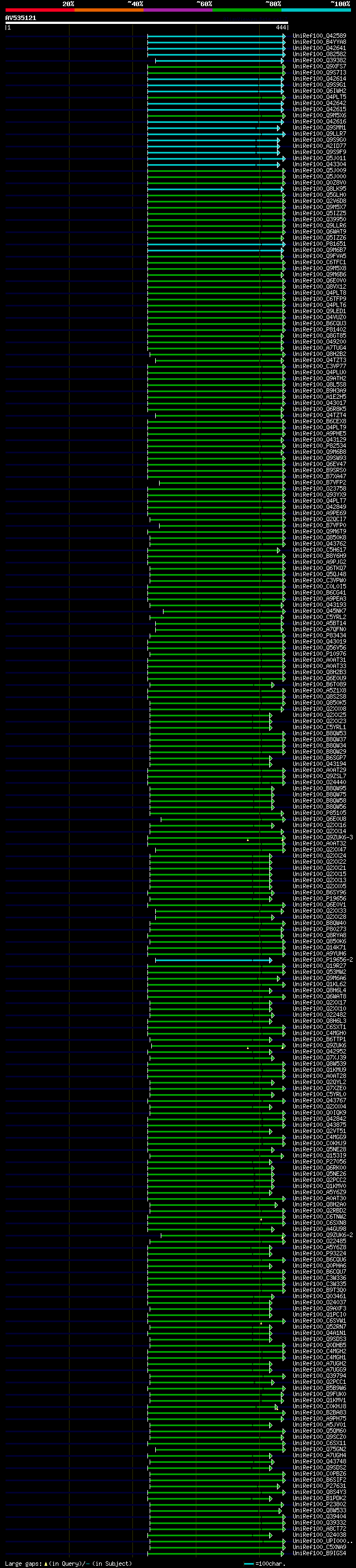Click the UniRef100_Q42642 hit
The width and height of the screenshot is (356, 1568).
pyautogui.click(x=319, y=103)
